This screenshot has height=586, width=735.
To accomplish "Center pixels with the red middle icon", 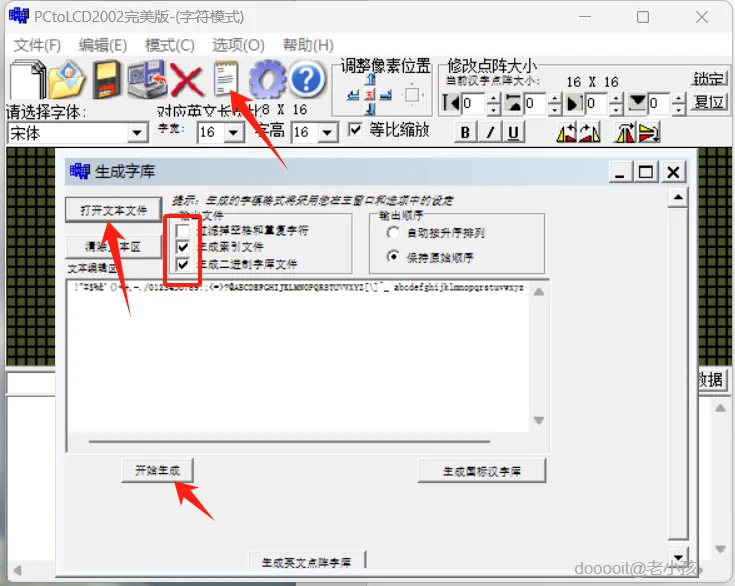I will click(x=370, y=96).
